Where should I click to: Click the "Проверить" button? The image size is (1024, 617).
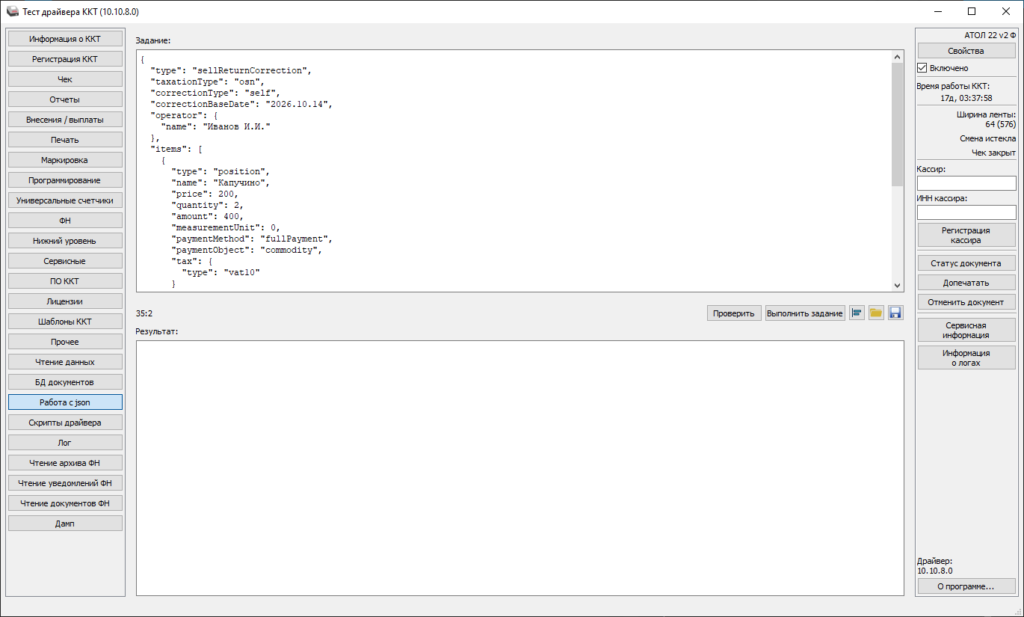[733, 313]
